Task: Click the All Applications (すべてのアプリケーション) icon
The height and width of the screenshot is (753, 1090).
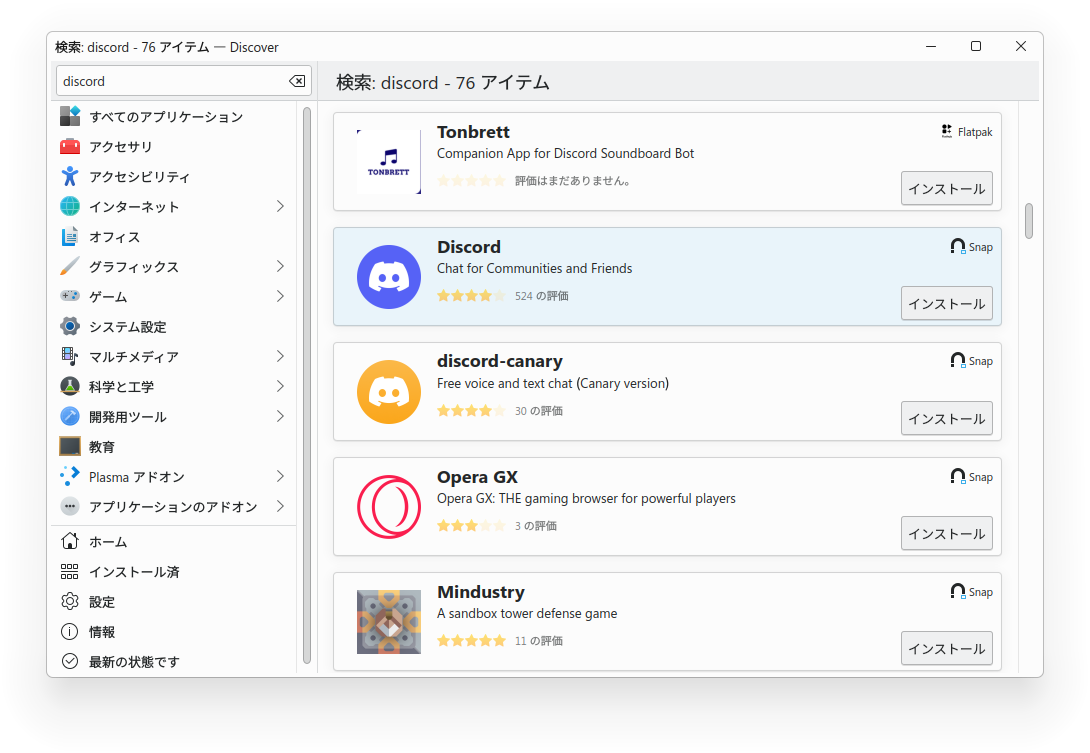Action: pyautogui.click(x=70, y=116)
